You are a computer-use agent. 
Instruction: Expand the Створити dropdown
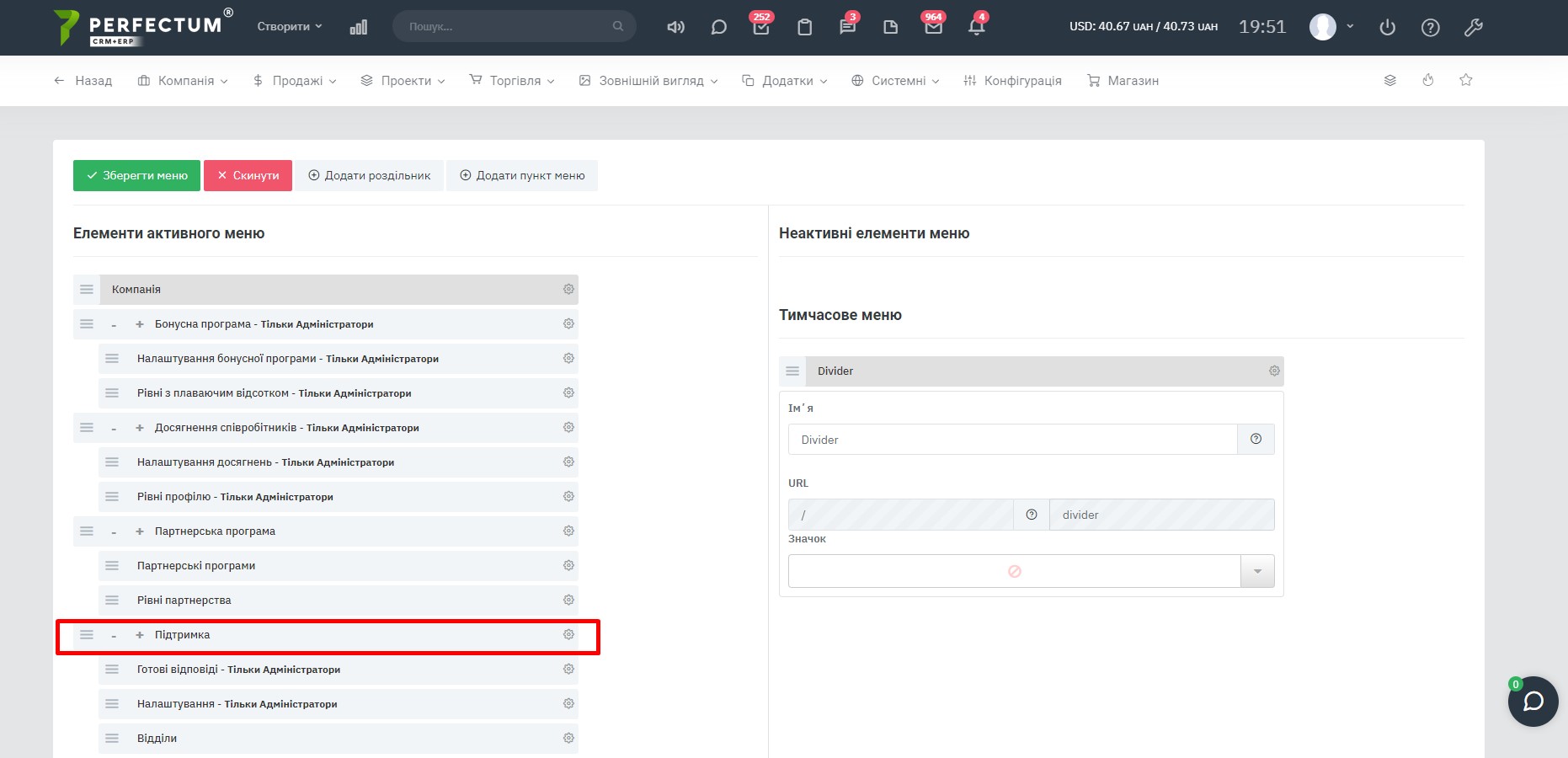[x=290, y=27]
